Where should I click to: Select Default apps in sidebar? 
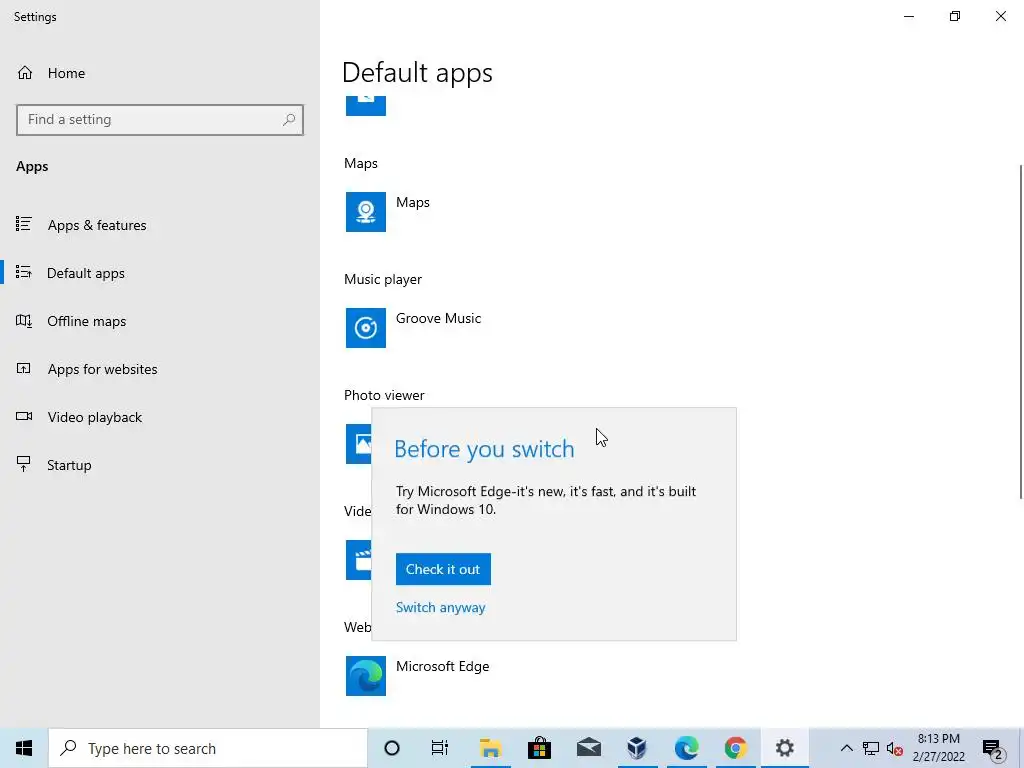[86, 273]
